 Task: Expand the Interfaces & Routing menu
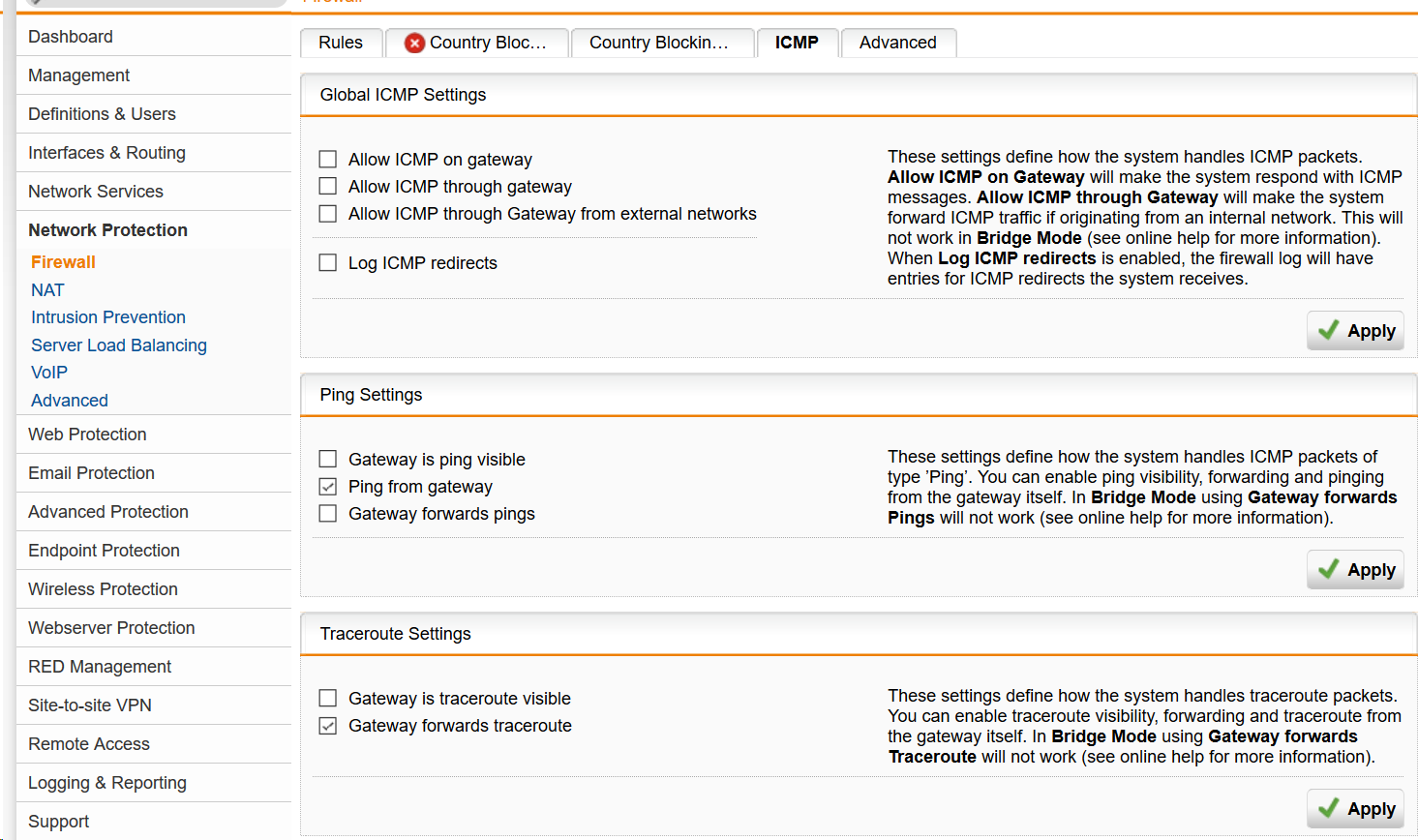point(106,153)
